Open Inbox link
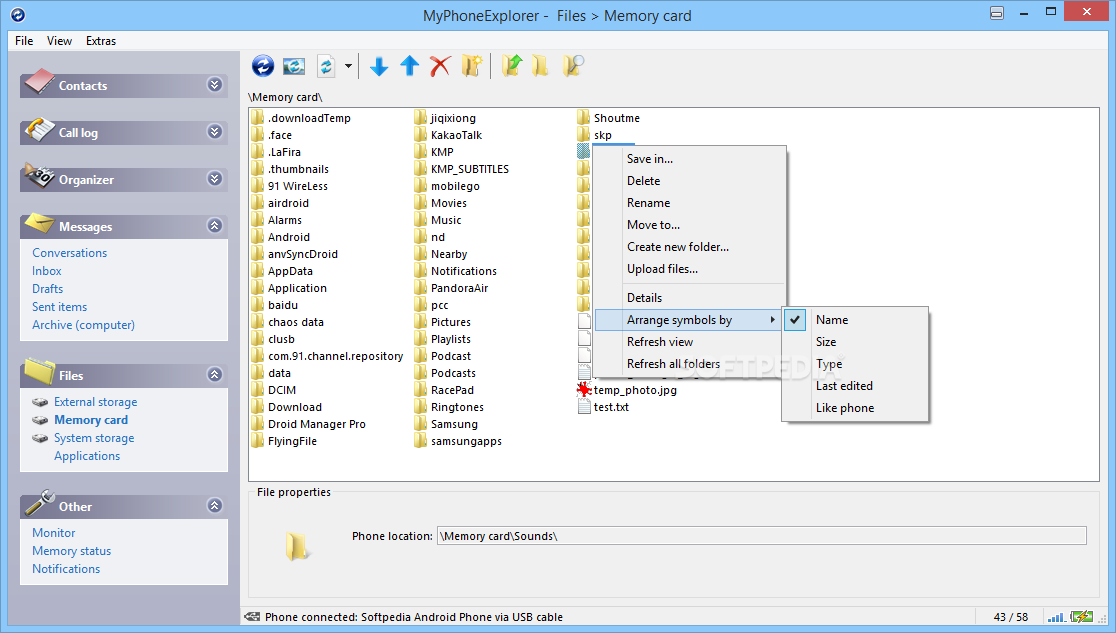Image resolution: width=1116 pixels, height=633 pixels. [x=46, y=271]
